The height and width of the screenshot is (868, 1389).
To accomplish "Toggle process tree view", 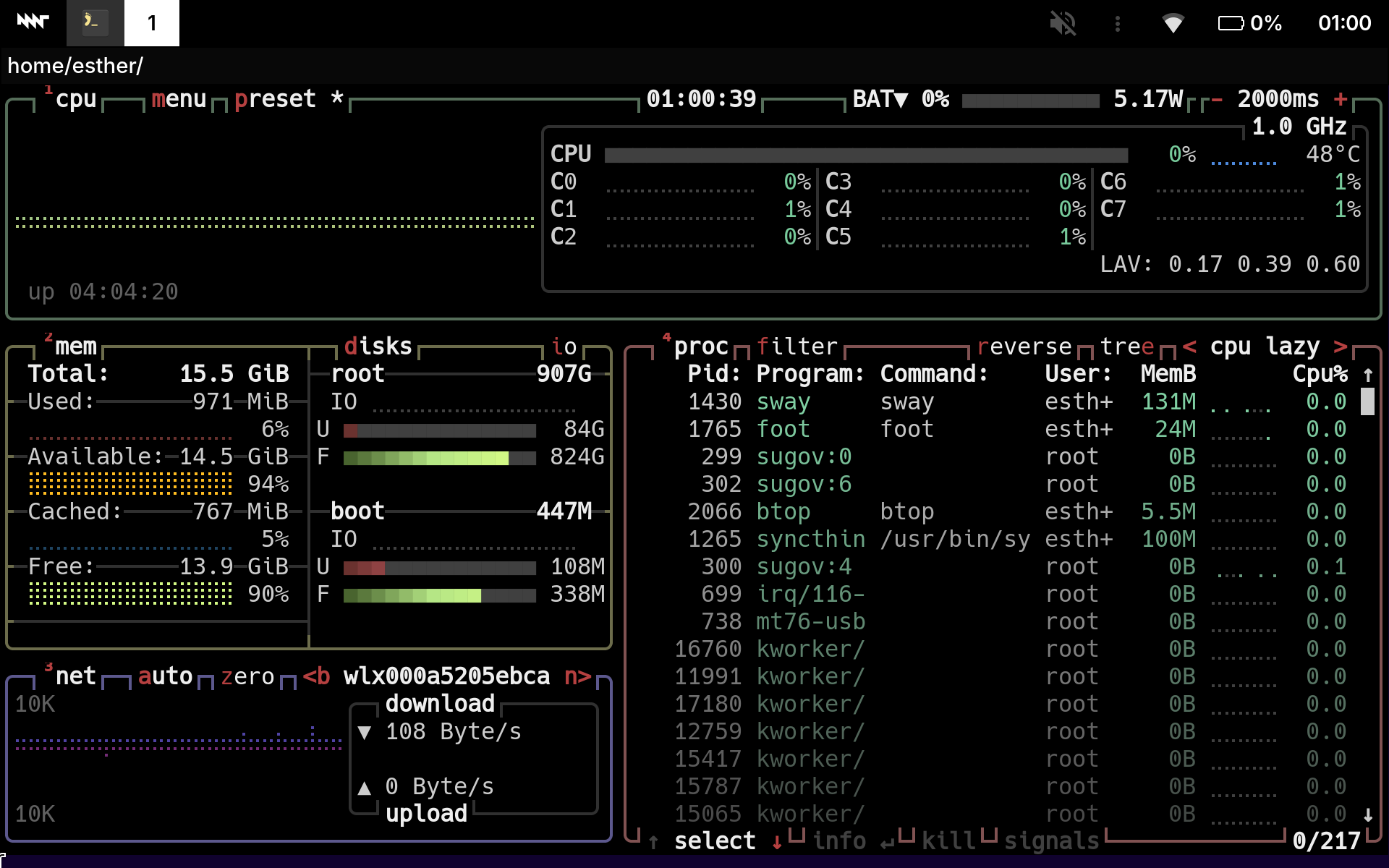I will (x=1127, y=346).
